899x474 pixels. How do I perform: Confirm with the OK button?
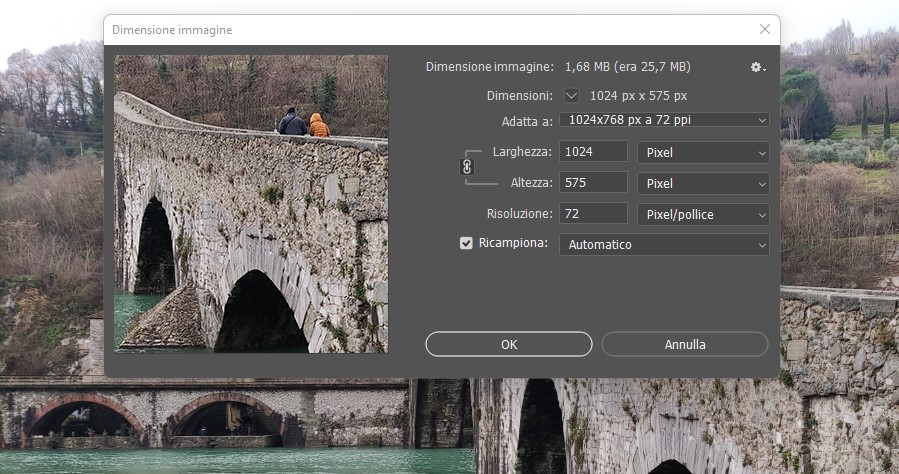(509, 344)
